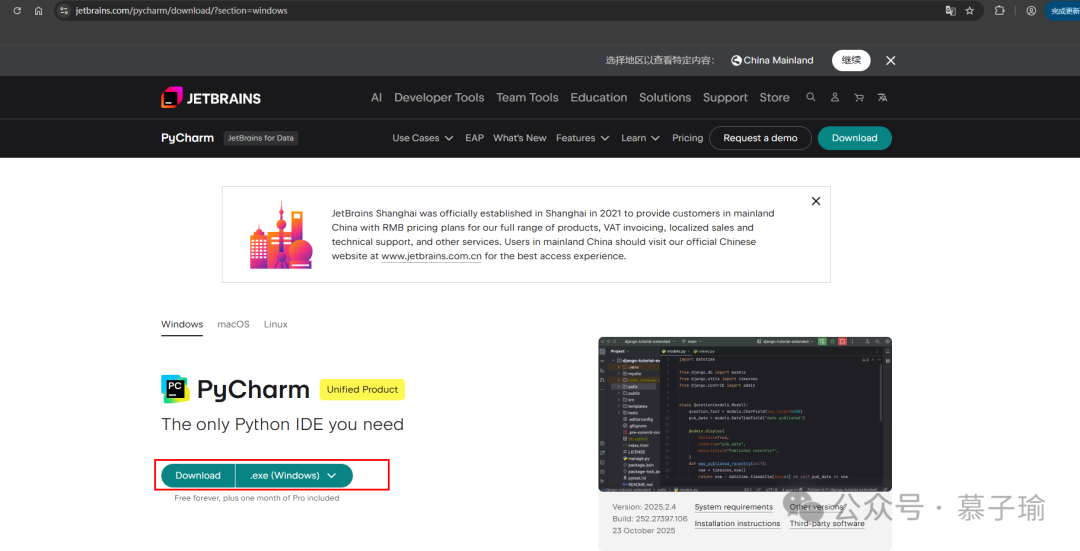1080x551 pixels.
Task: Click the Download button in PyCharm navbar
Action: 855,138
